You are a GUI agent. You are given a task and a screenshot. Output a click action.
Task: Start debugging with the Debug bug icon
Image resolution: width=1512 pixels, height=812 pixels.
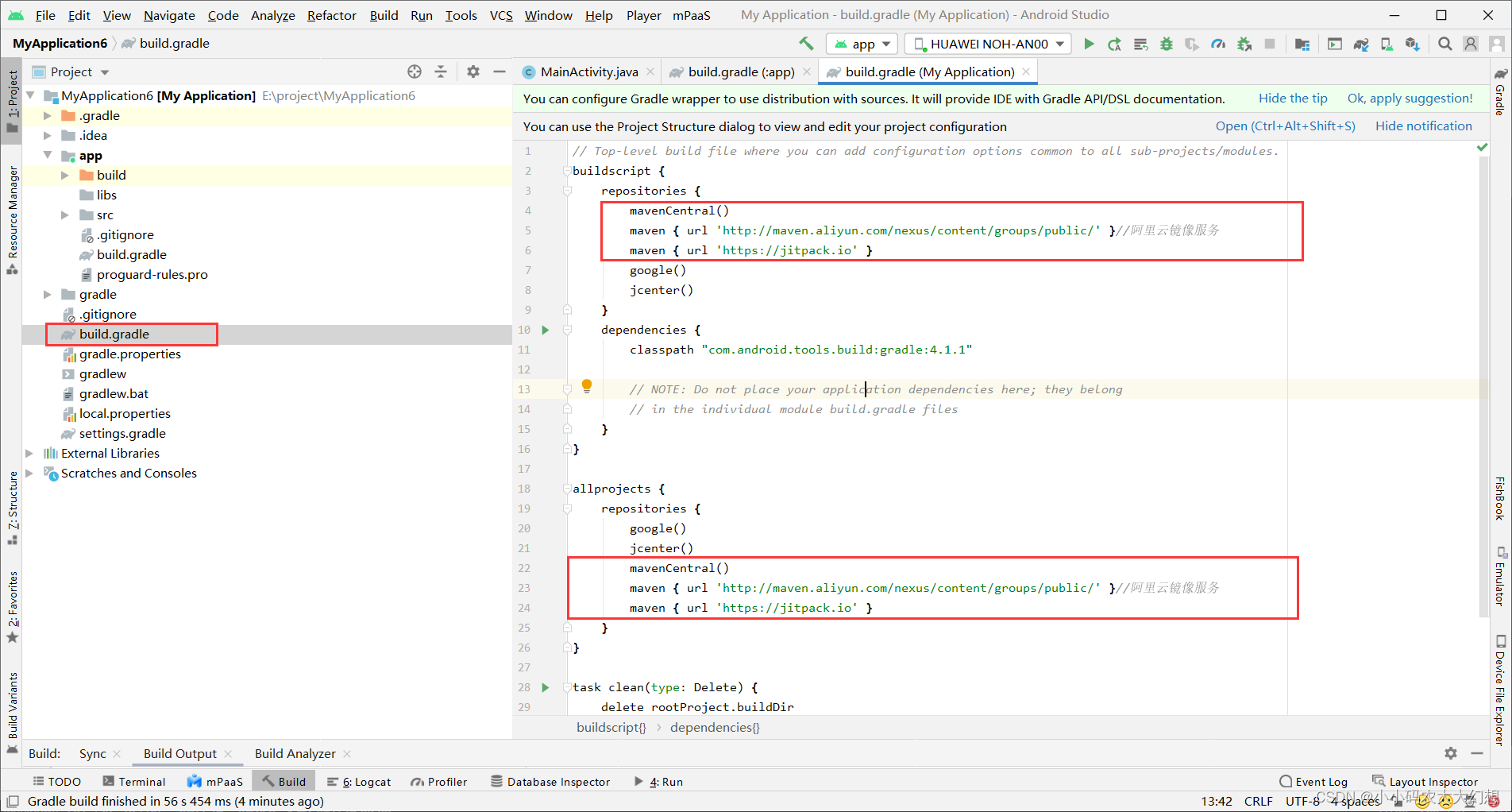(1166, 44)
